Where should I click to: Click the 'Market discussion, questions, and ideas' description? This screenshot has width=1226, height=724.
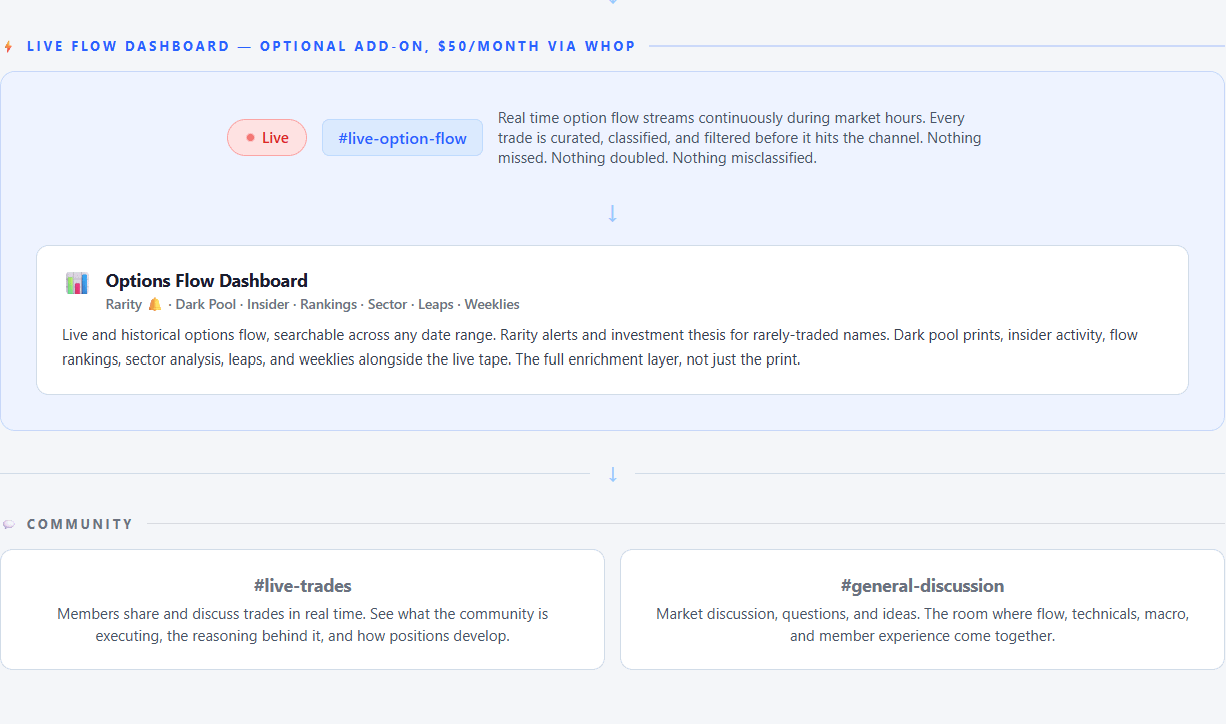tap(923, 625)
